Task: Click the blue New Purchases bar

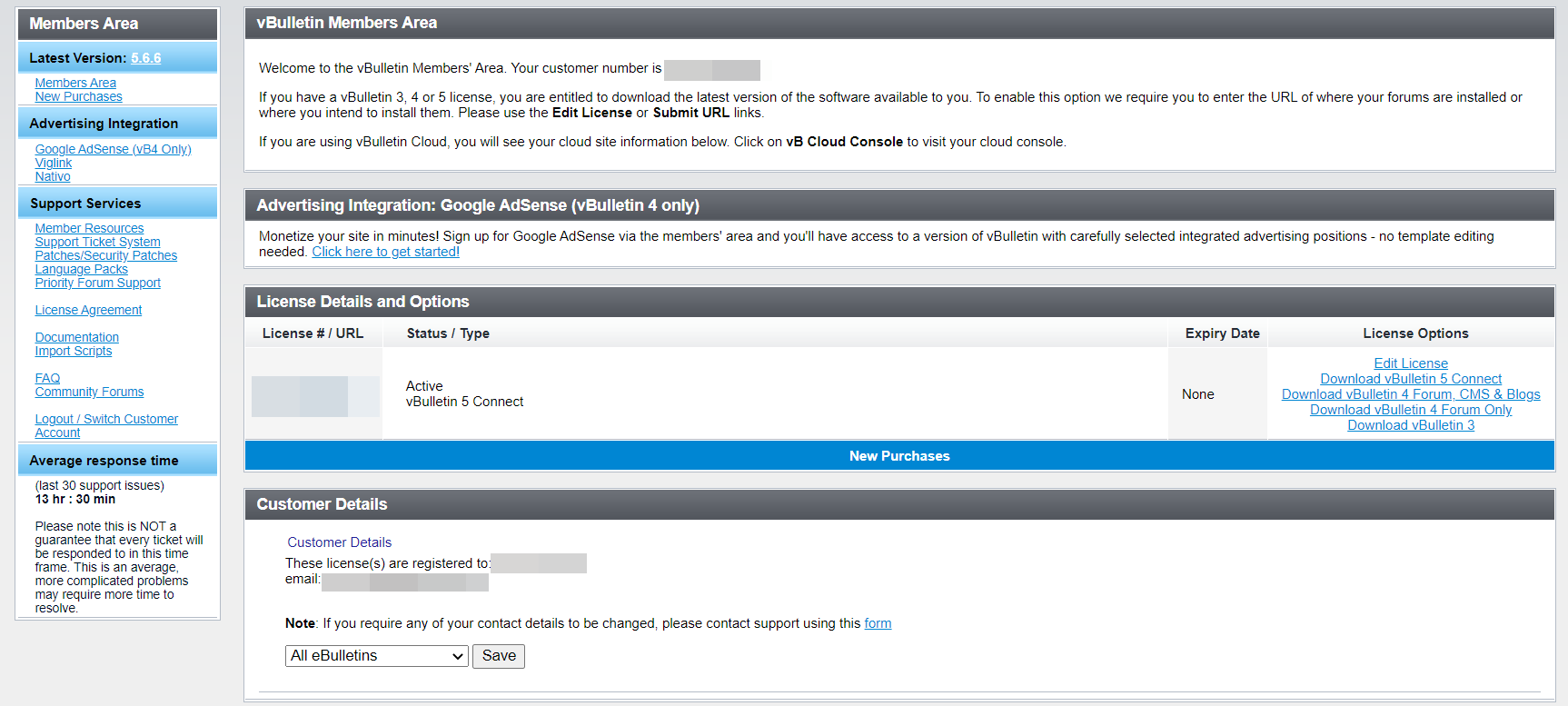Action: [x=899, y=456]
